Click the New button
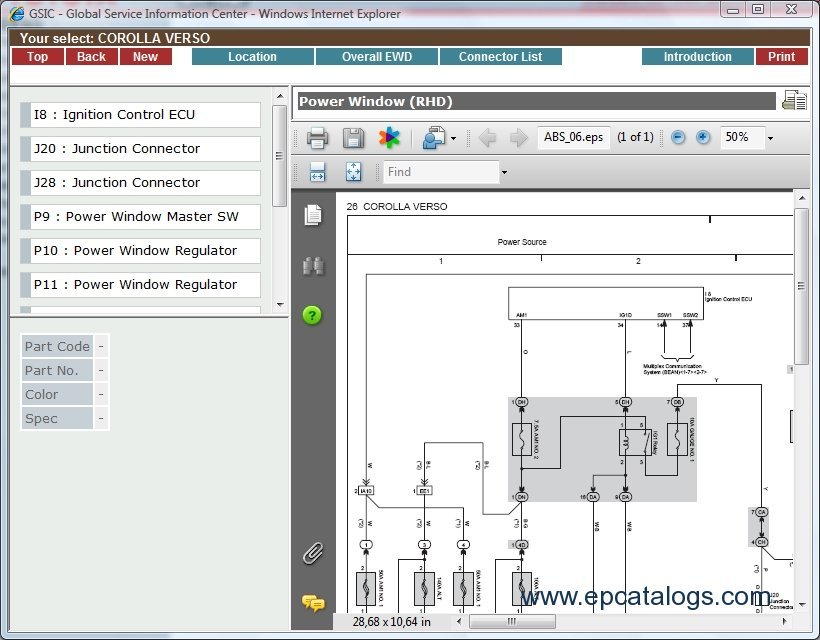820x640 pixels. click(x=145, y=56)
